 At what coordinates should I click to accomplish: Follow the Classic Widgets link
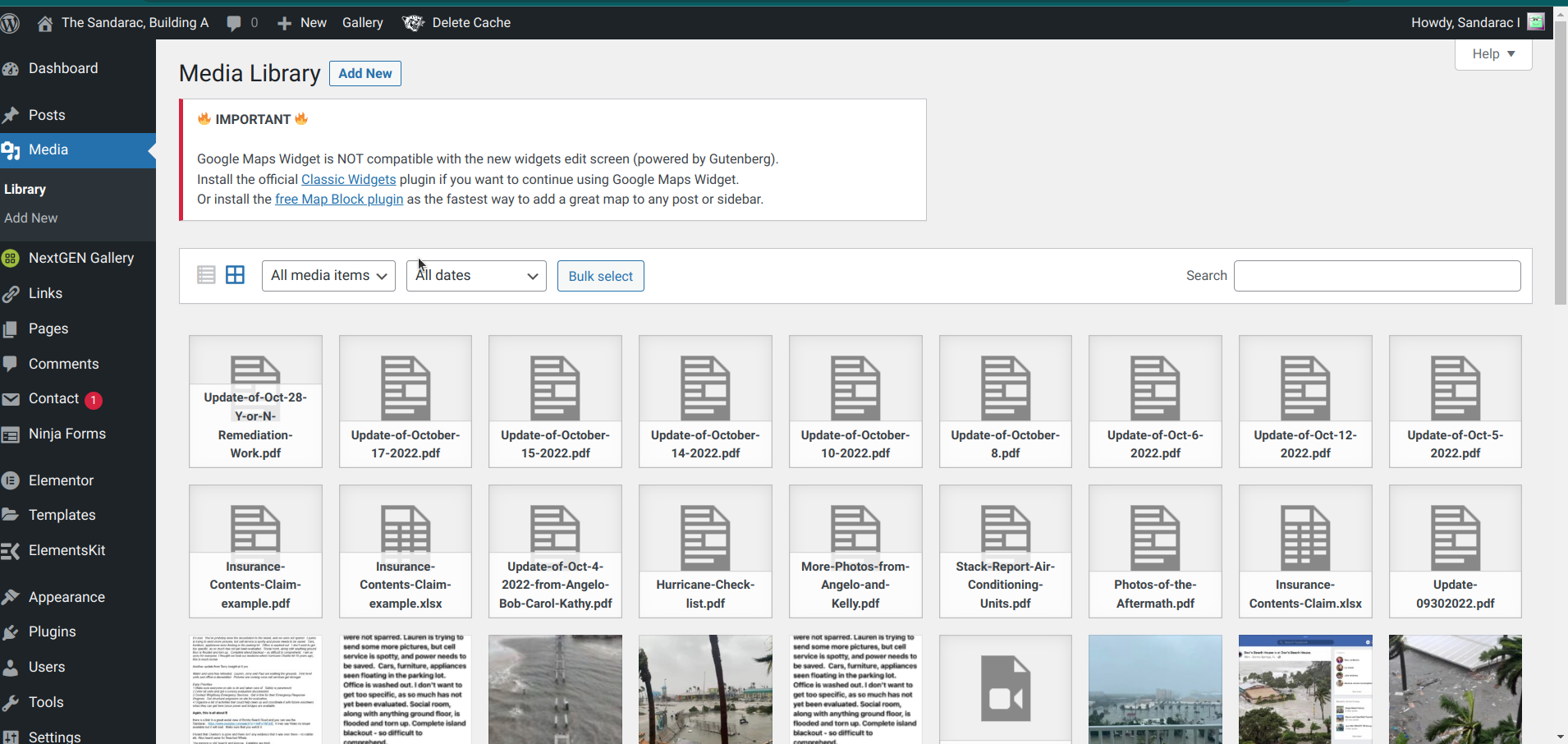(x=348, y=179)
